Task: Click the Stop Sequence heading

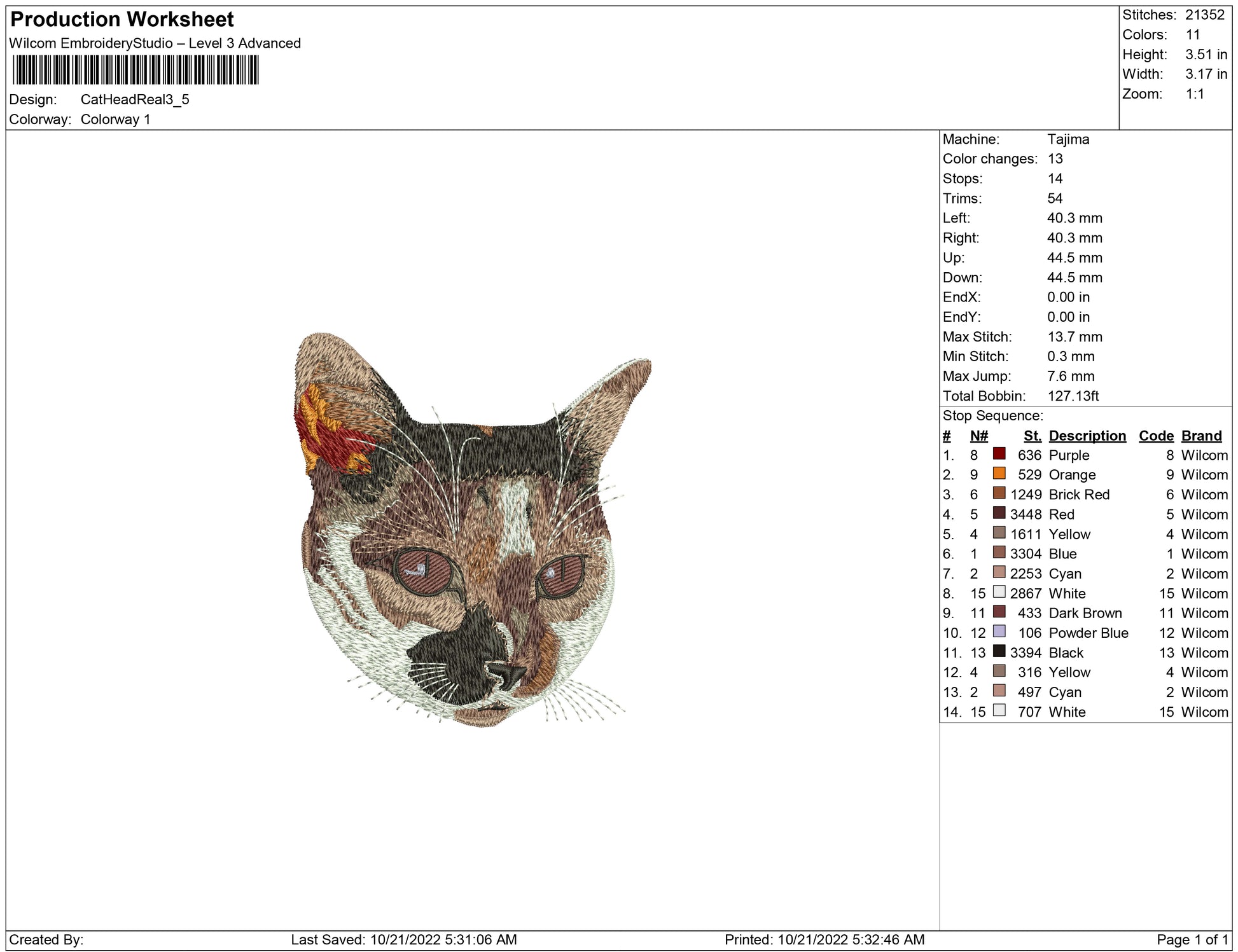Action: pyautogui.click(x=992, y=416)
